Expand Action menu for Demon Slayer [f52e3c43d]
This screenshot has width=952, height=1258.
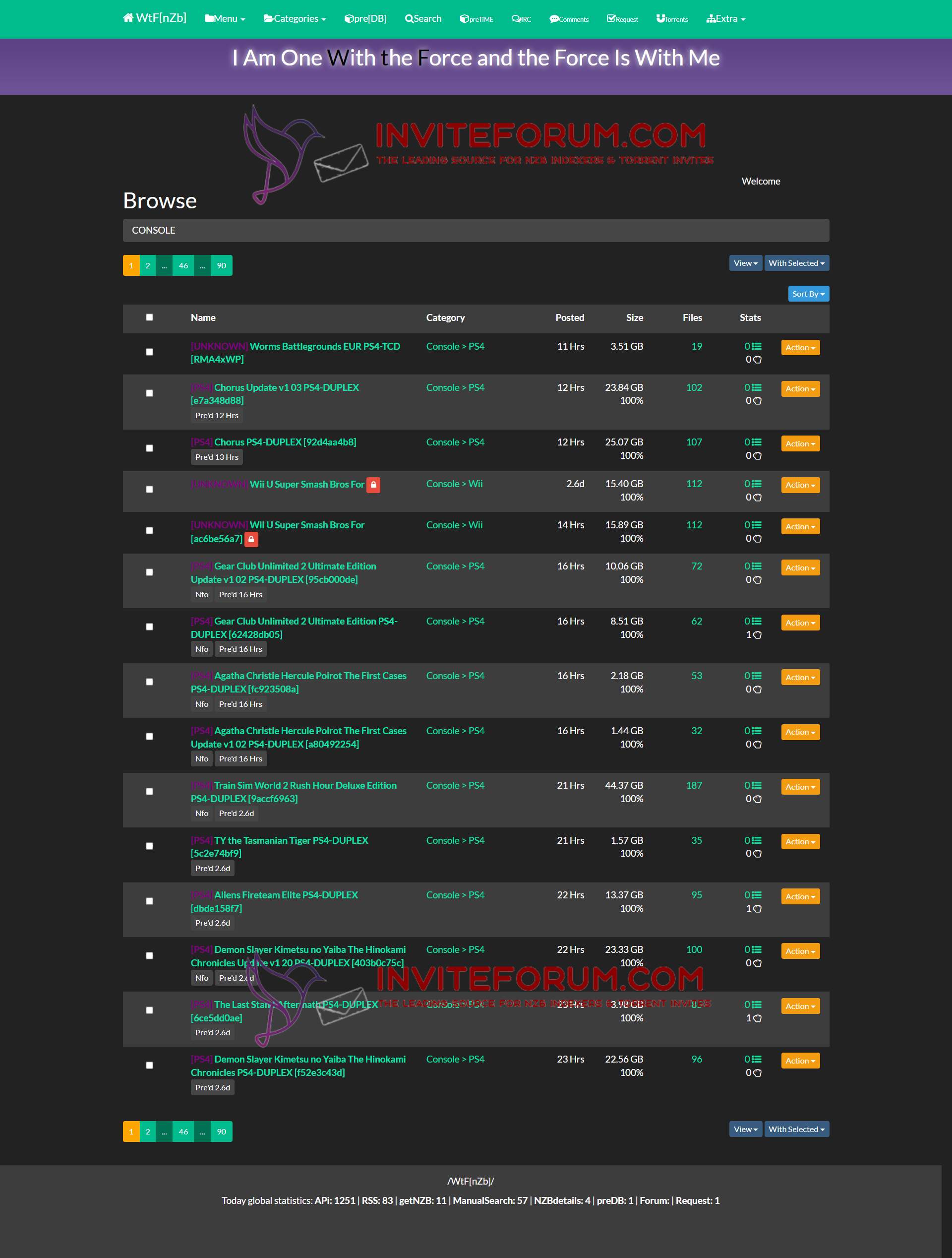[x=800, y=1061]
